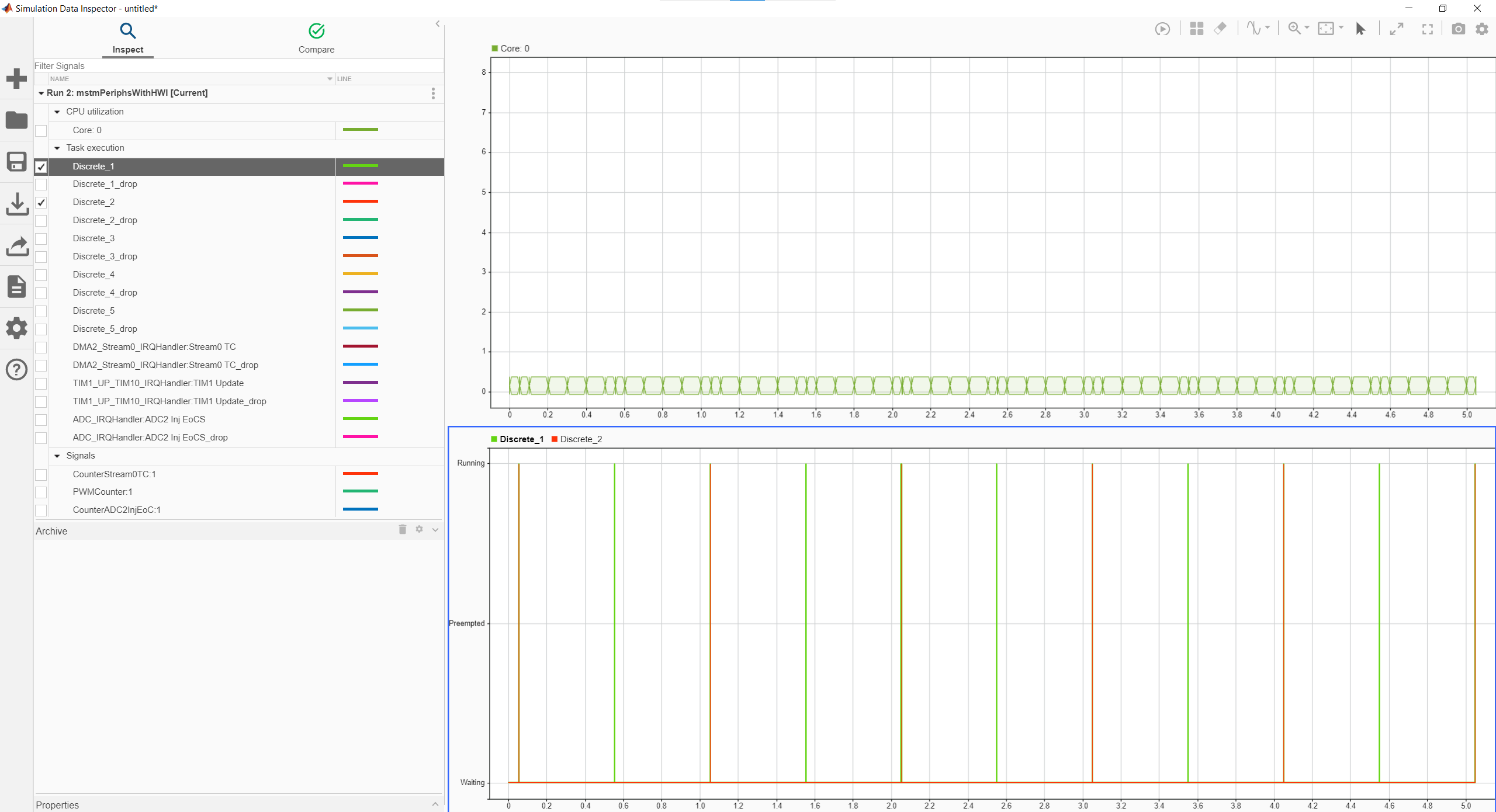The width and height of the screenshot is (1496, 812).
Task: Uncheck the Discrete_2 signal checkbox
Action: point(41,202)
